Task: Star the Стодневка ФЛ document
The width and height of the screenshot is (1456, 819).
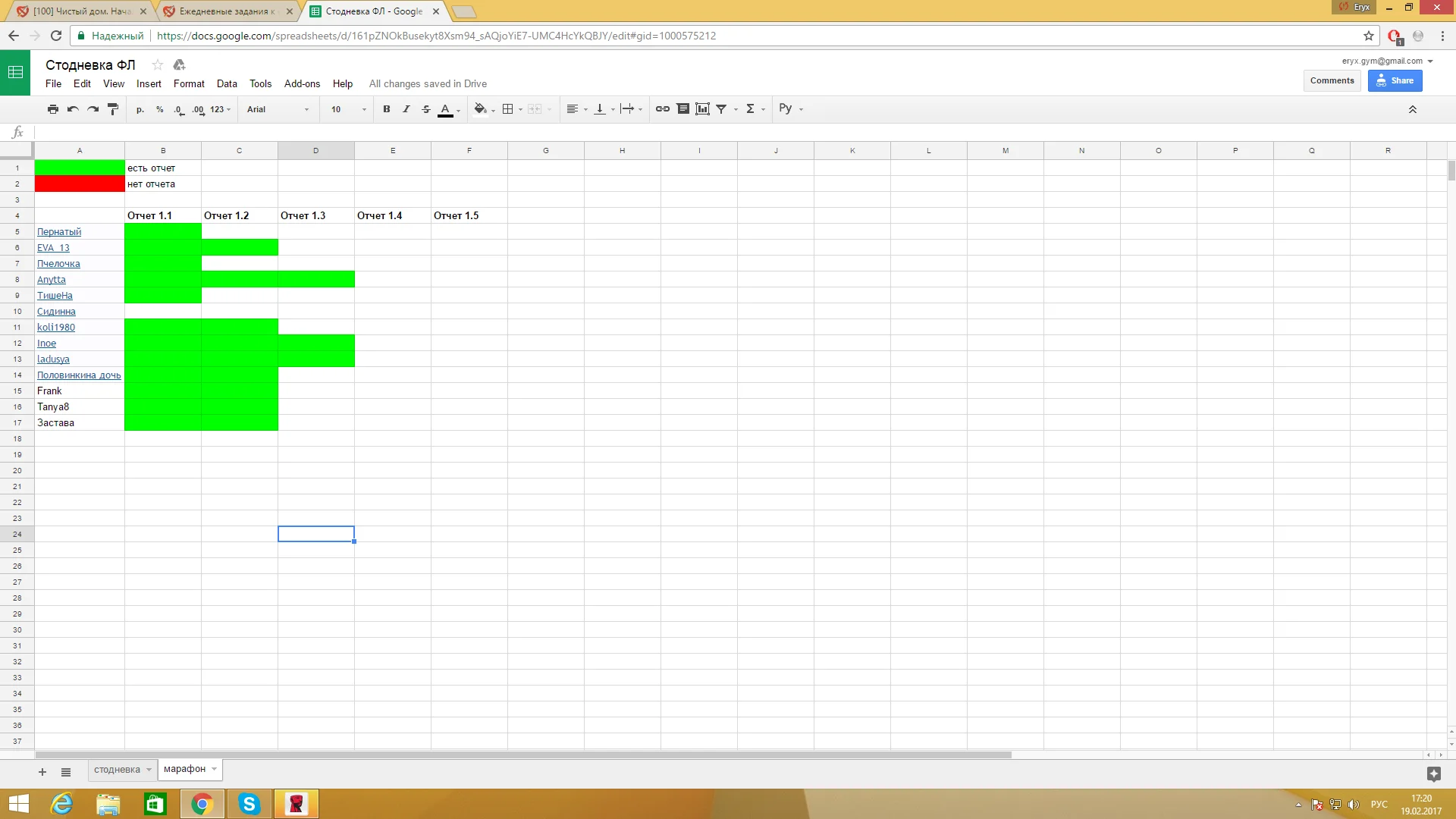Action: 157,64
